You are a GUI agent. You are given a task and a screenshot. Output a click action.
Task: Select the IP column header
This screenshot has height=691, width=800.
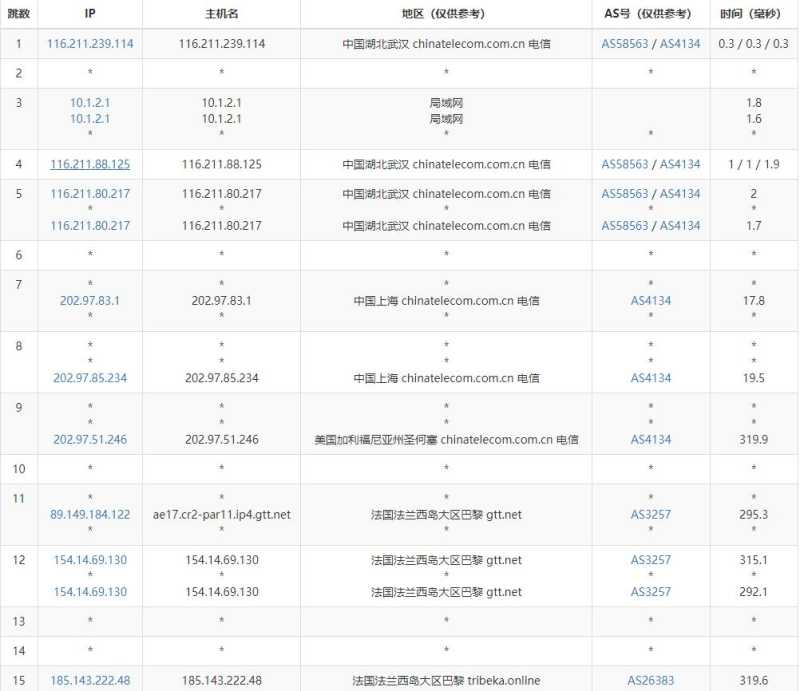coord(90,14)
